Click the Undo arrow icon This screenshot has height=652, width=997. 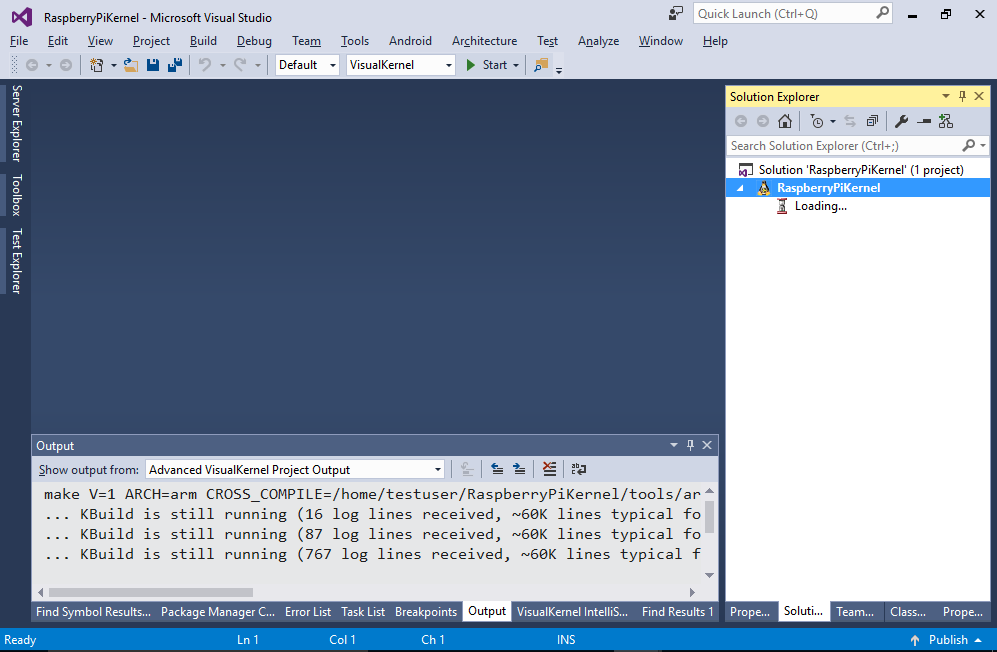pos(205,65)
